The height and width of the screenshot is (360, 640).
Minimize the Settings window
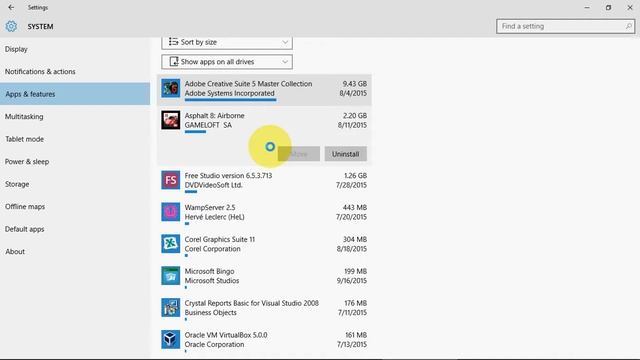coord(587,7)
